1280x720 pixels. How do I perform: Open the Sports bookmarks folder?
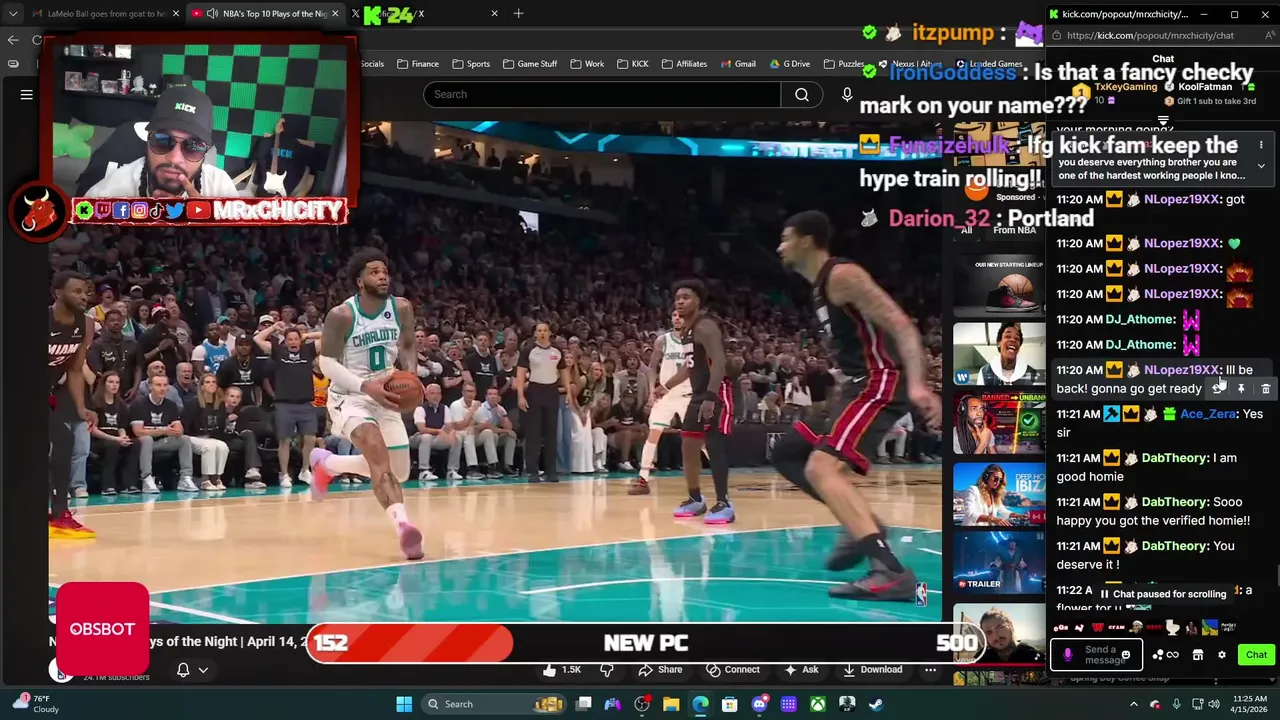(471, 64)
